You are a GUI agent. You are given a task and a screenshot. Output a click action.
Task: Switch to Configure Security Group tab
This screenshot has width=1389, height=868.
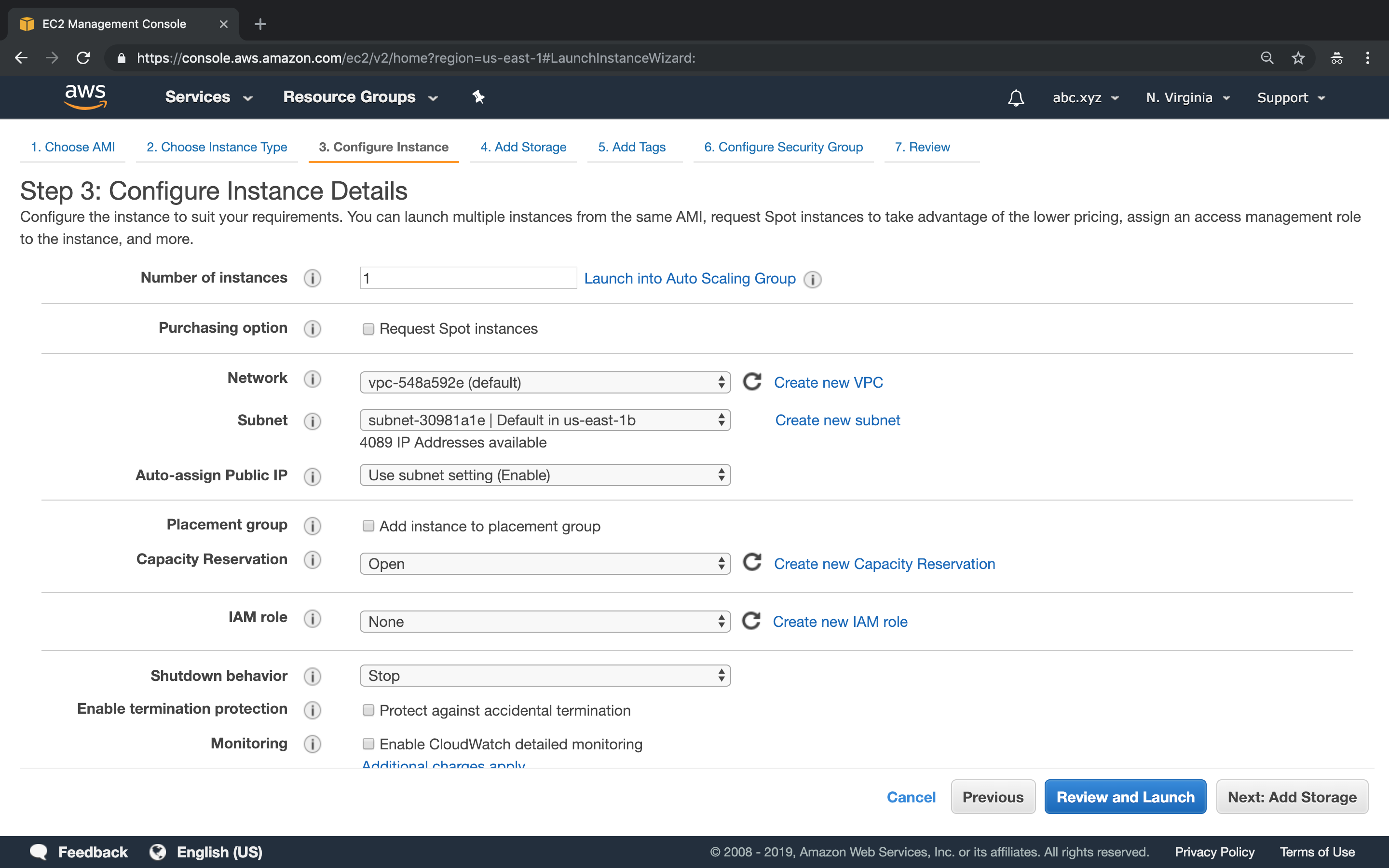coord(783,147)
